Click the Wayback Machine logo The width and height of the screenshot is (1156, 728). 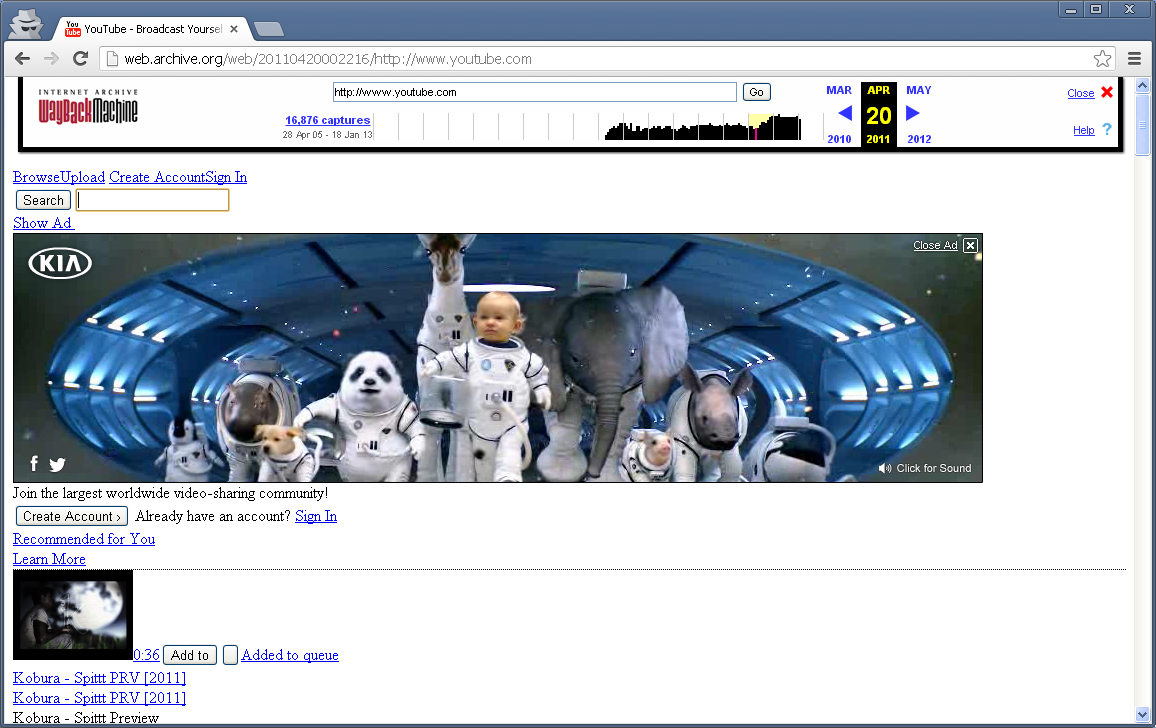tap(88, 108)
